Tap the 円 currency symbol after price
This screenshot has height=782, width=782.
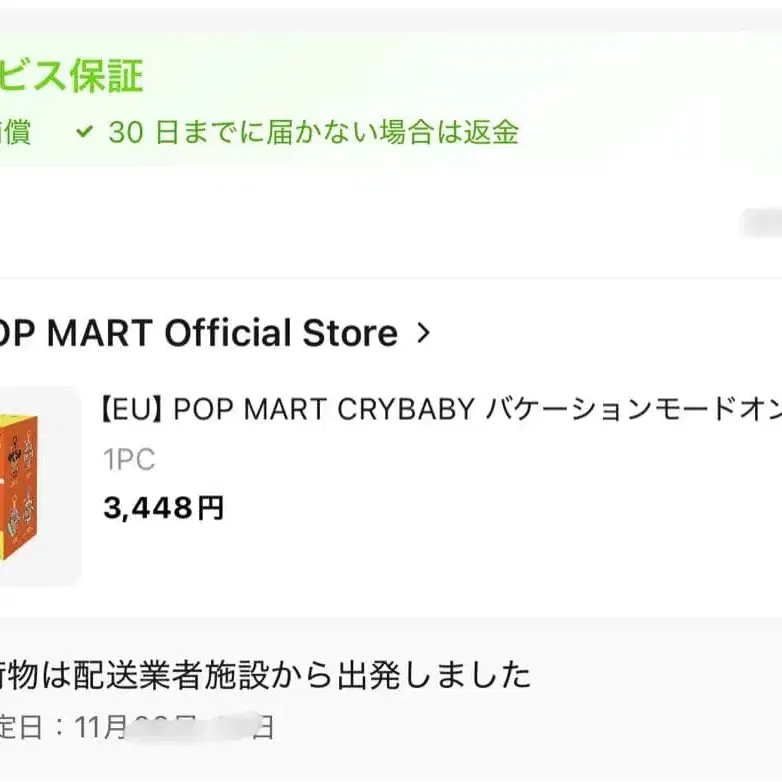click(210, 508)
